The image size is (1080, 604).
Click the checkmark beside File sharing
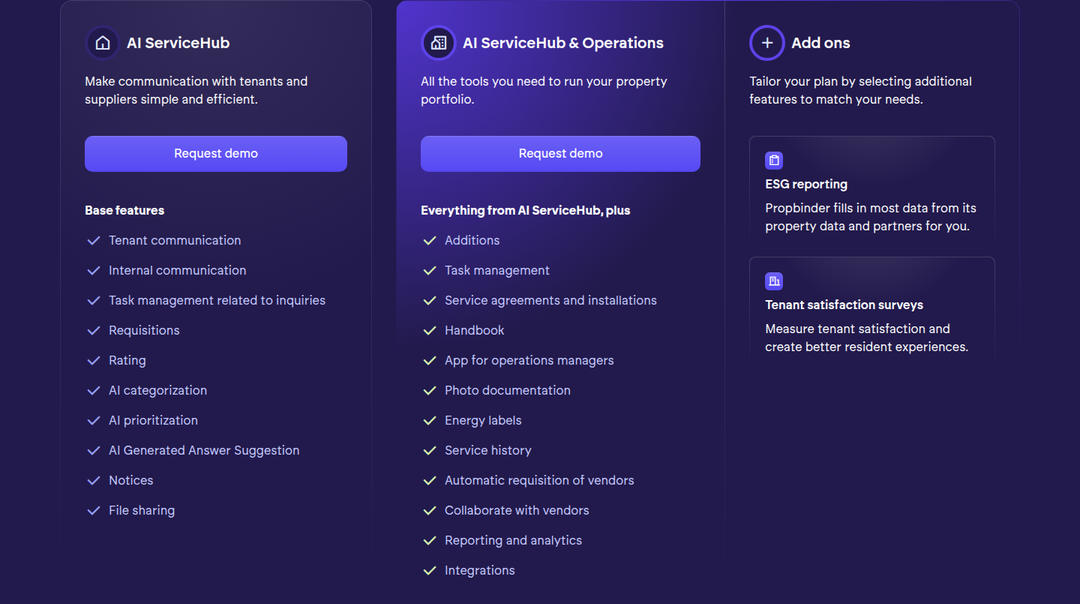[94, 510]
